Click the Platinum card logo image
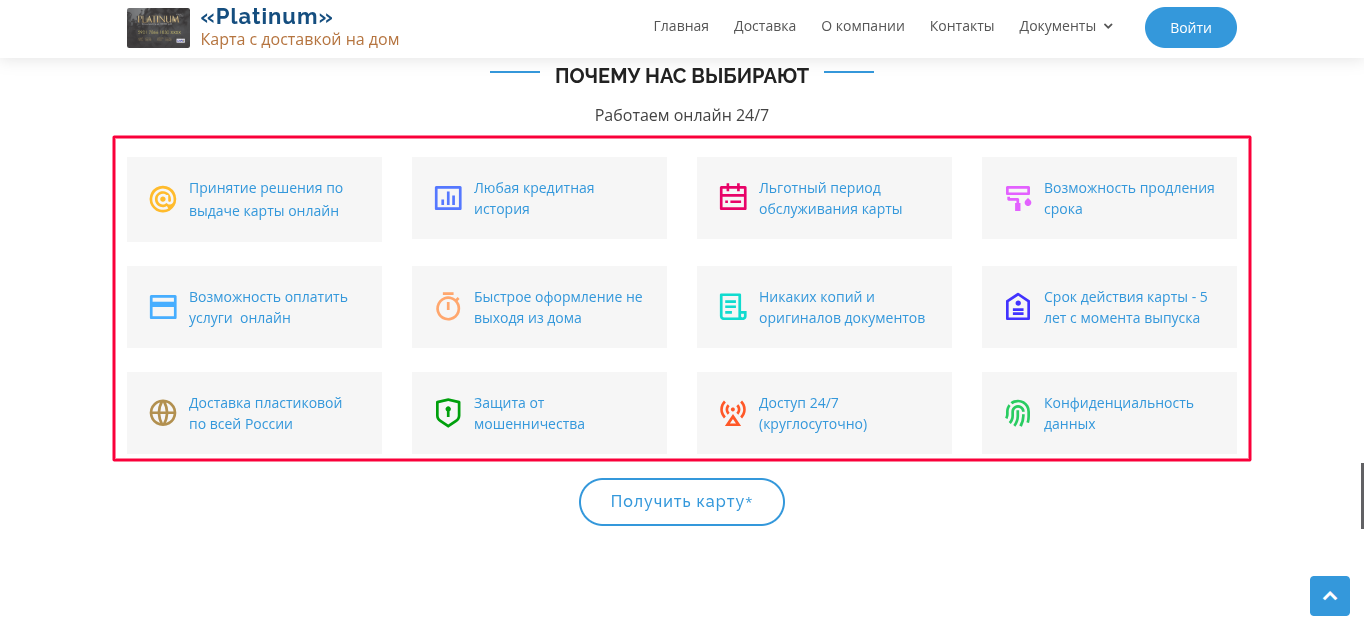Image resolution: width=1364 pixels, height=630 pixels. click(158, 28)
